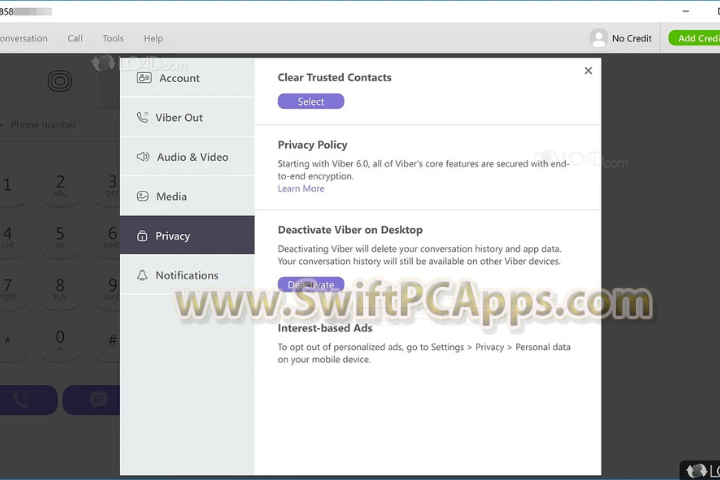Screen dimensions: 720x480
Task: Open the Viber Out settings tab
Action: 187,117
